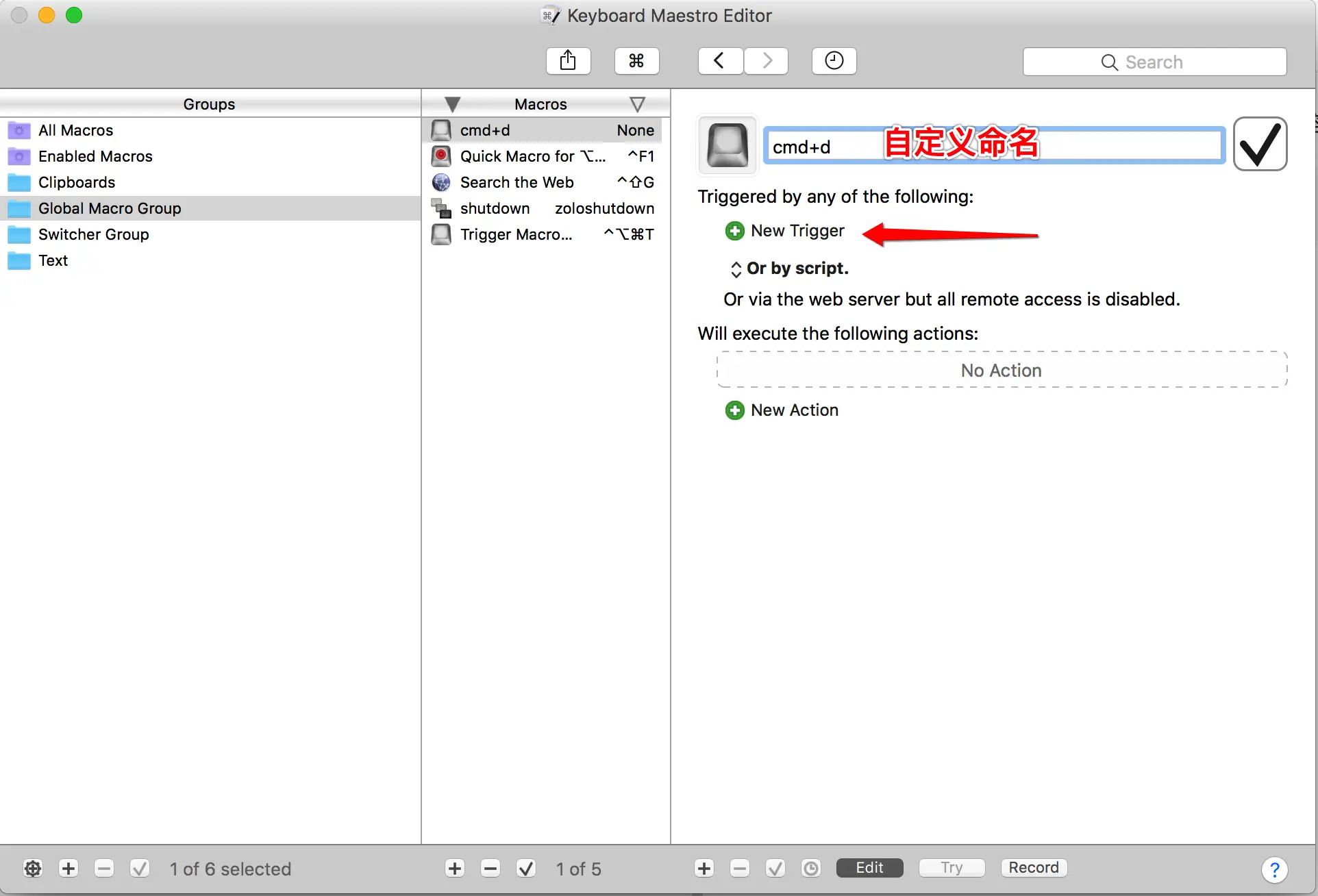Toggle the enable macro checkmark at the bottom

pyautogui.click(x=526, y=869)
